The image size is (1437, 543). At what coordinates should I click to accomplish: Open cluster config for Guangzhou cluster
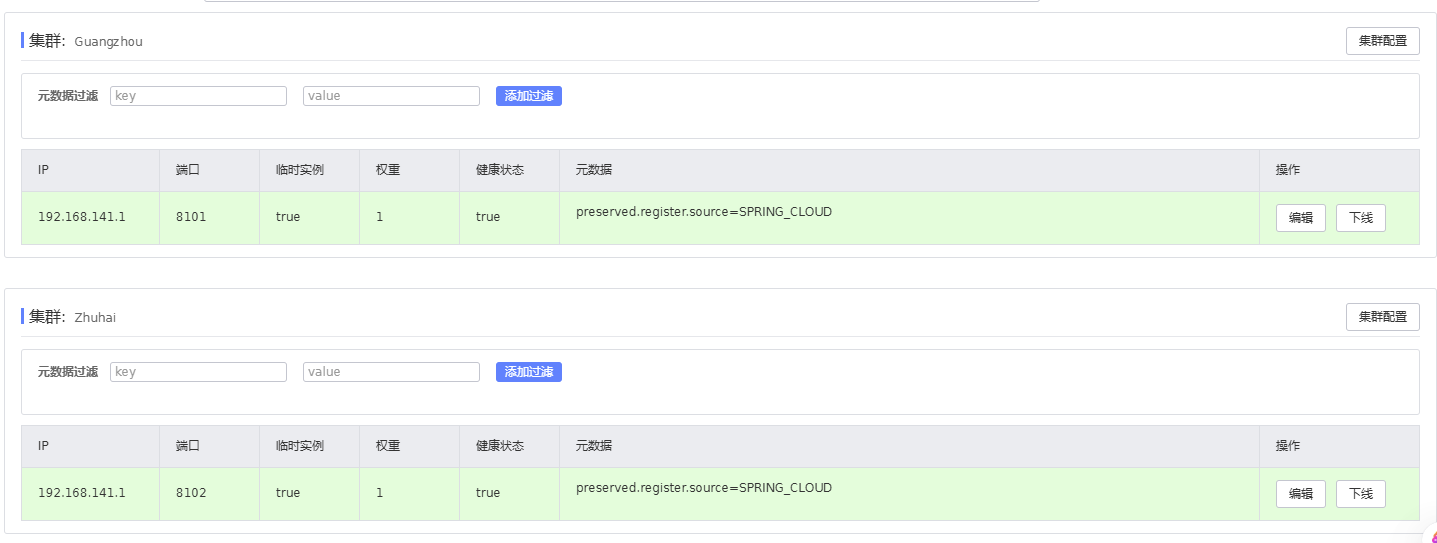click(1382, 41)
